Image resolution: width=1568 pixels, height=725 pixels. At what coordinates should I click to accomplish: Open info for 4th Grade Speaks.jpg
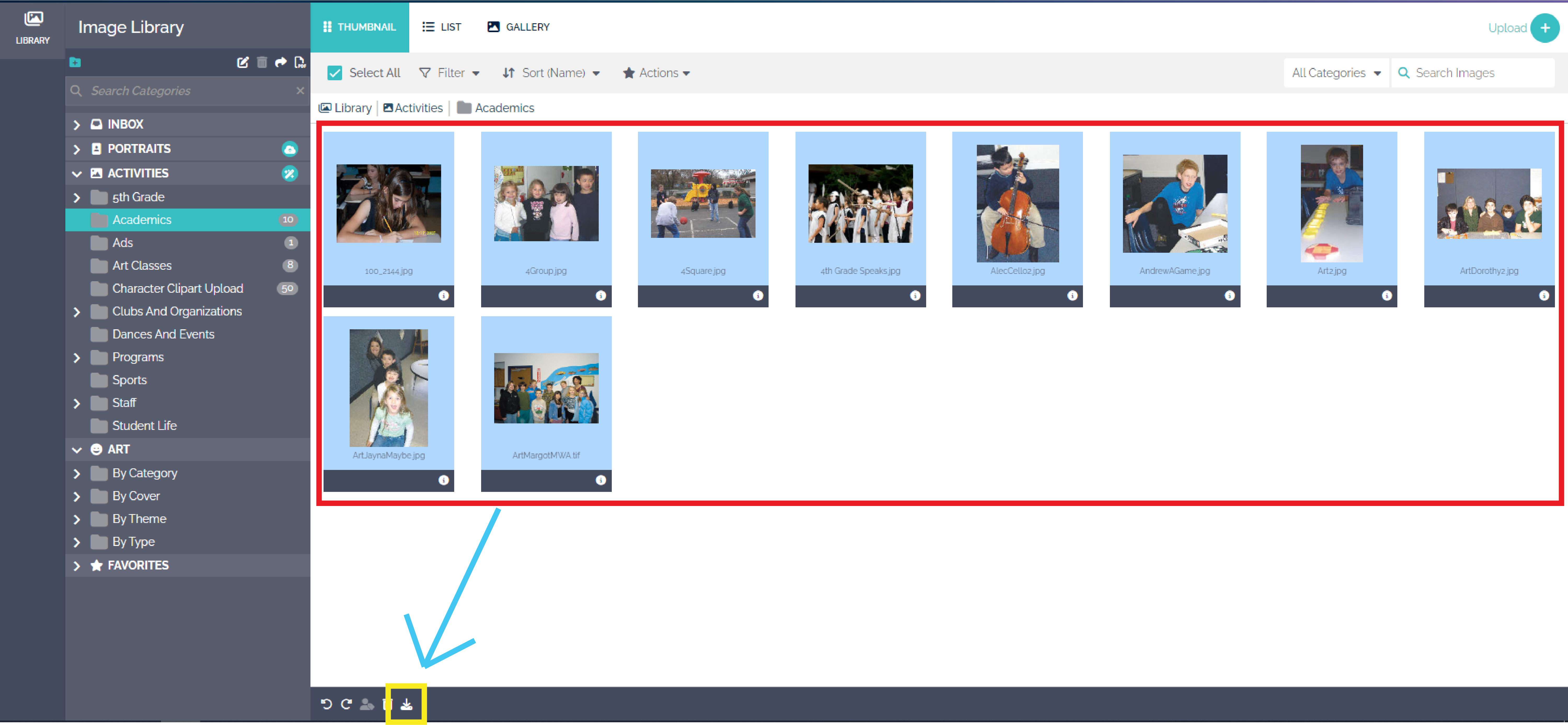click(915, 296)
